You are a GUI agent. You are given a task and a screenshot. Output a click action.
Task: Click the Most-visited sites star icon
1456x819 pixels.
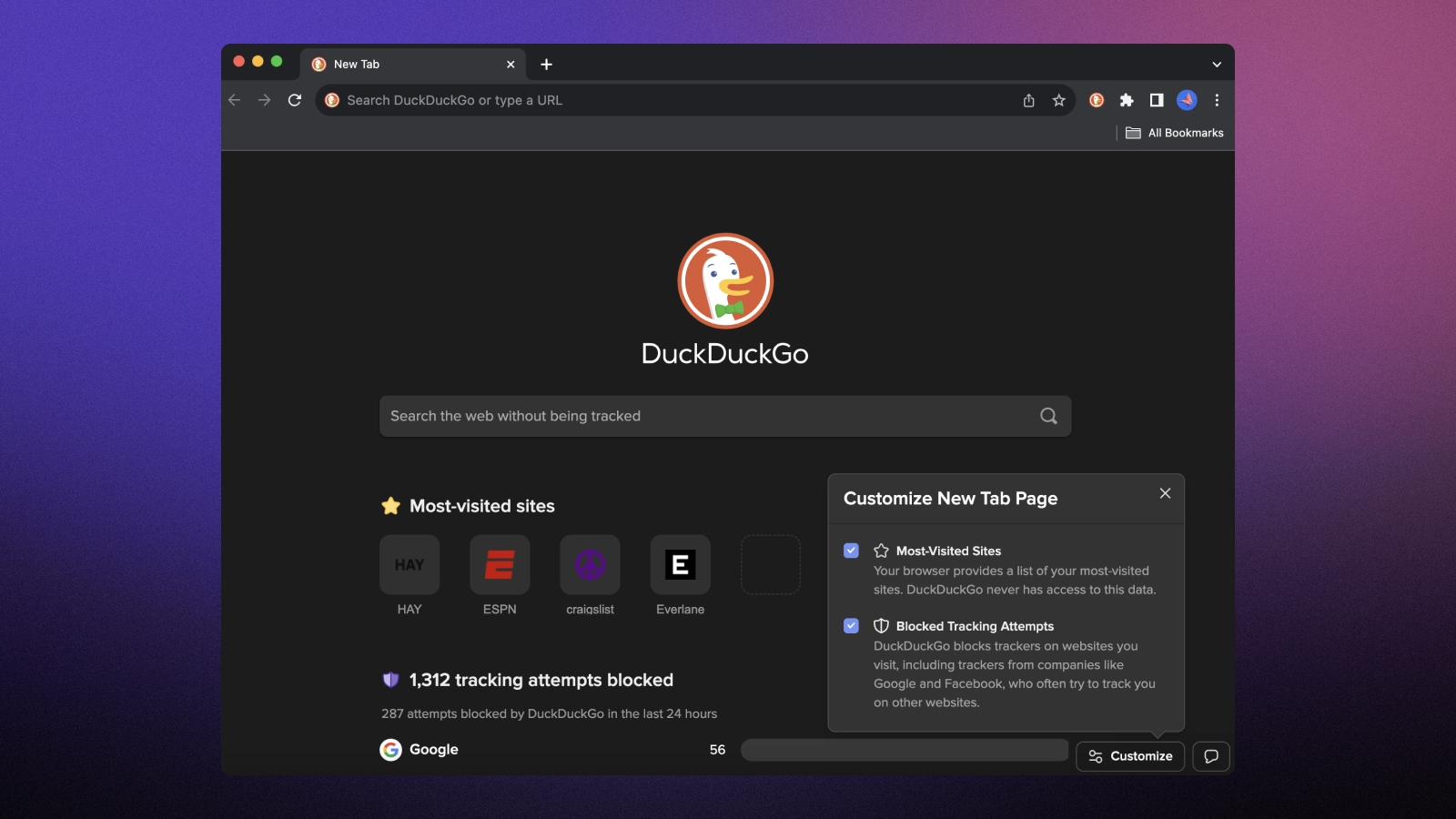pyautogui.click(x=390, y=506)
